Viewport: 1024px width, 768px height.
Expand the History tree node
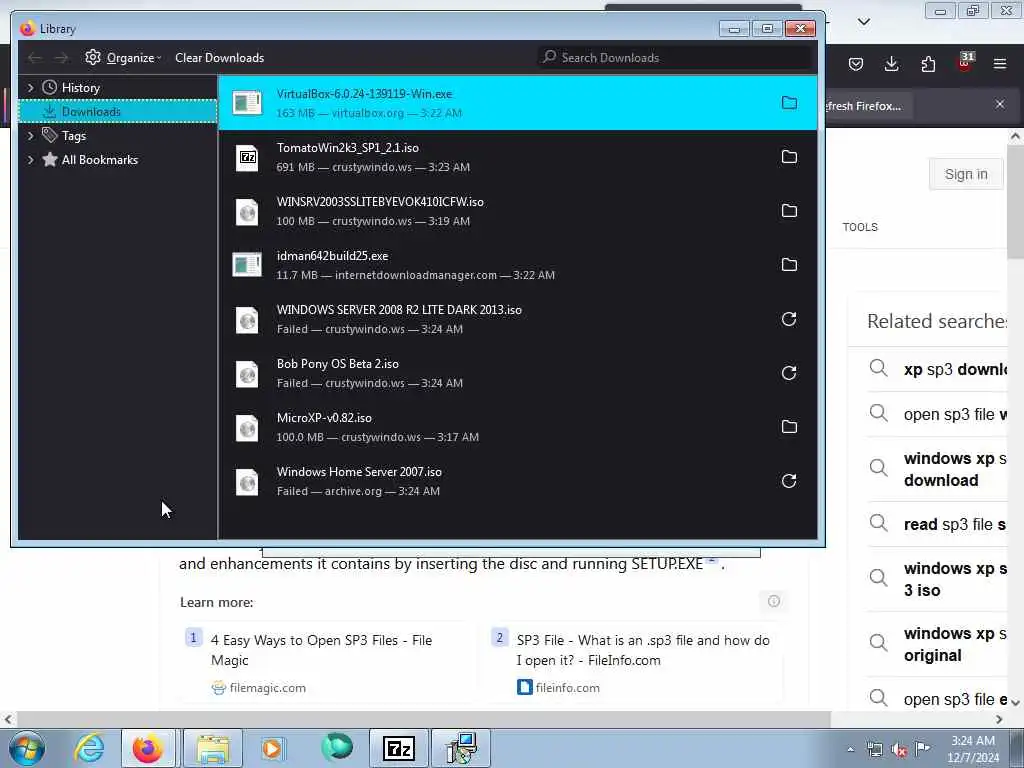coord(30,88)
